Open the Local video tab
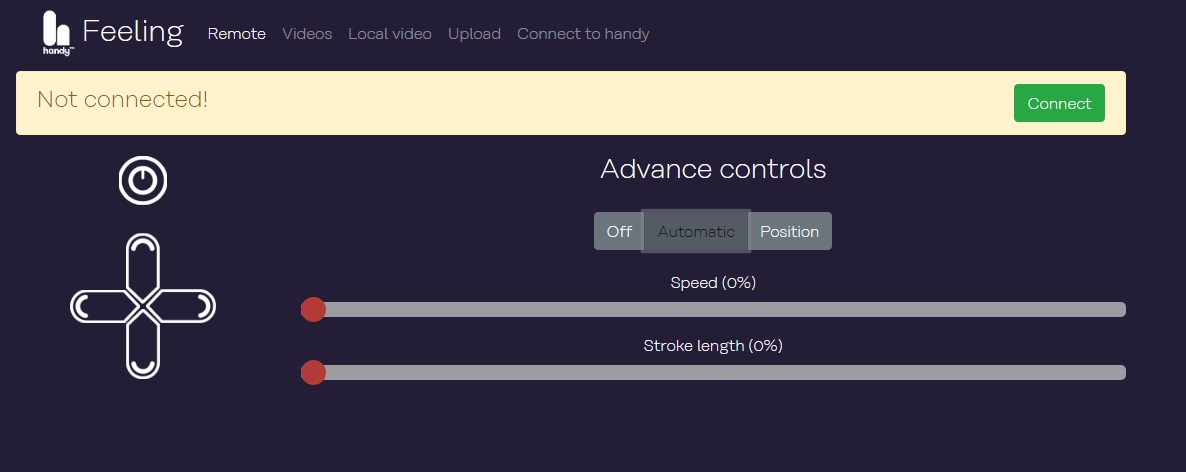This screenshot has height=472, width=1186. [x=390, y=34]
